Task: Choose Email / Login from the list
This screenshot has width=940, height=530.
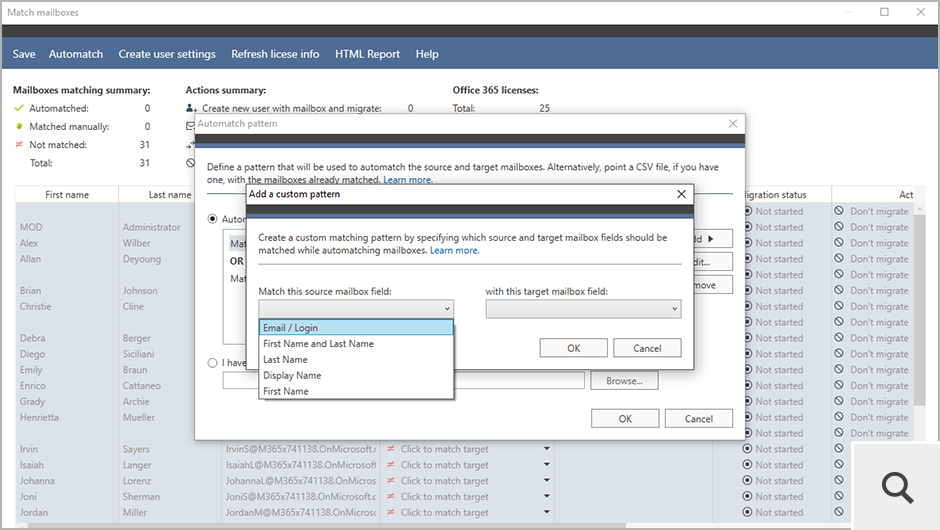Action: tap(356, 327)
